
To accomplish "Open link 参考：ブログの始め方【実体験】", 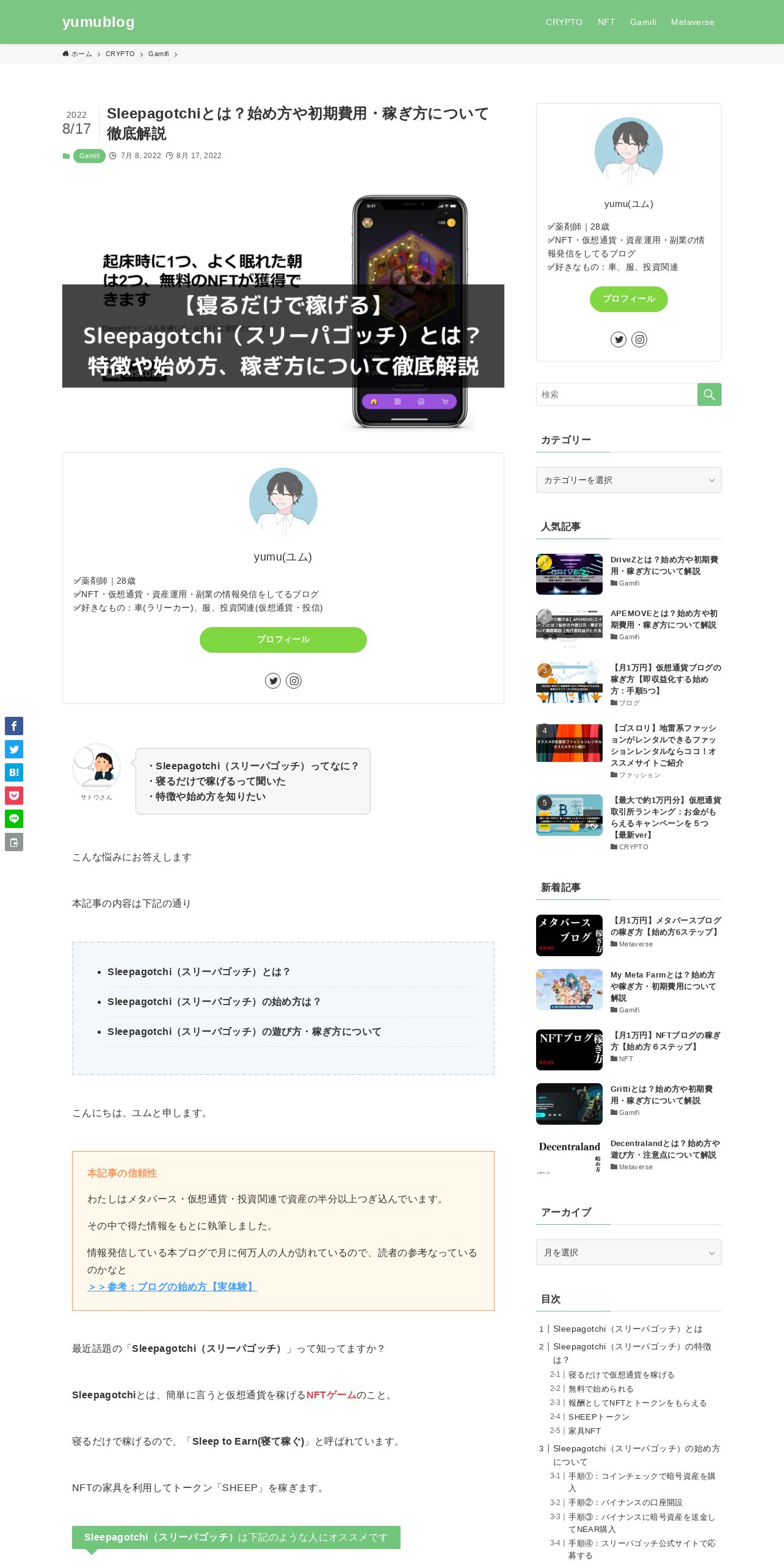I will (x=172, y=1287).
